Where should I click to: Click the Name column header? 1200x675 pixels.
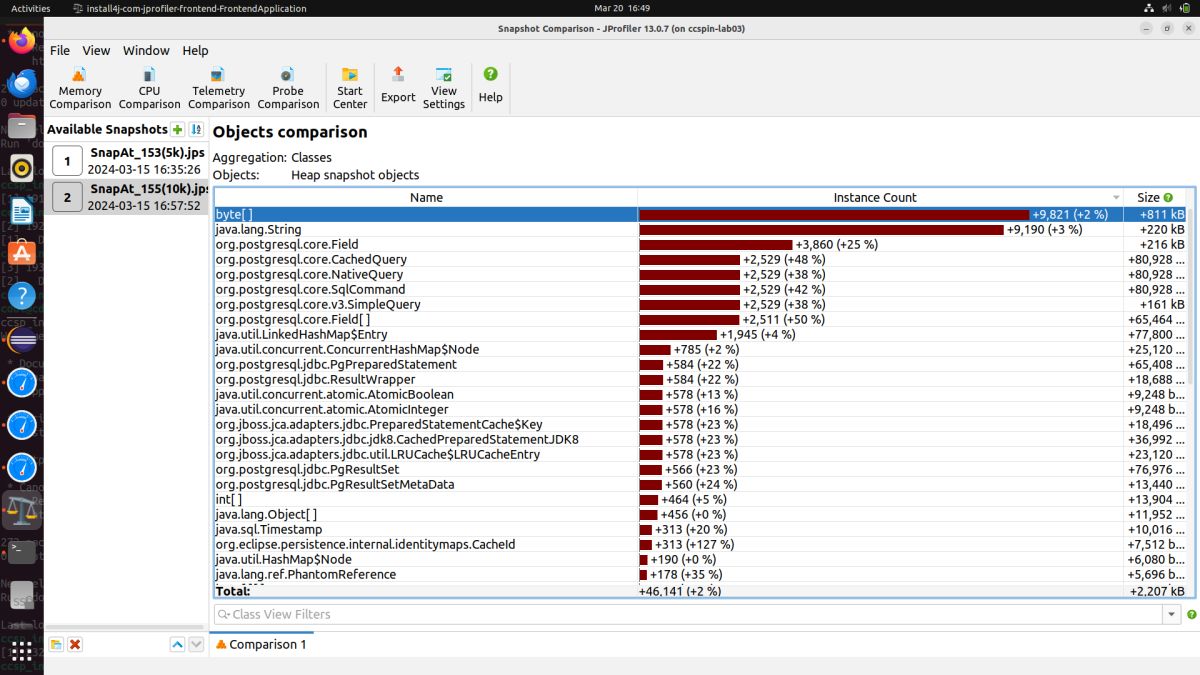click(426, 197)
